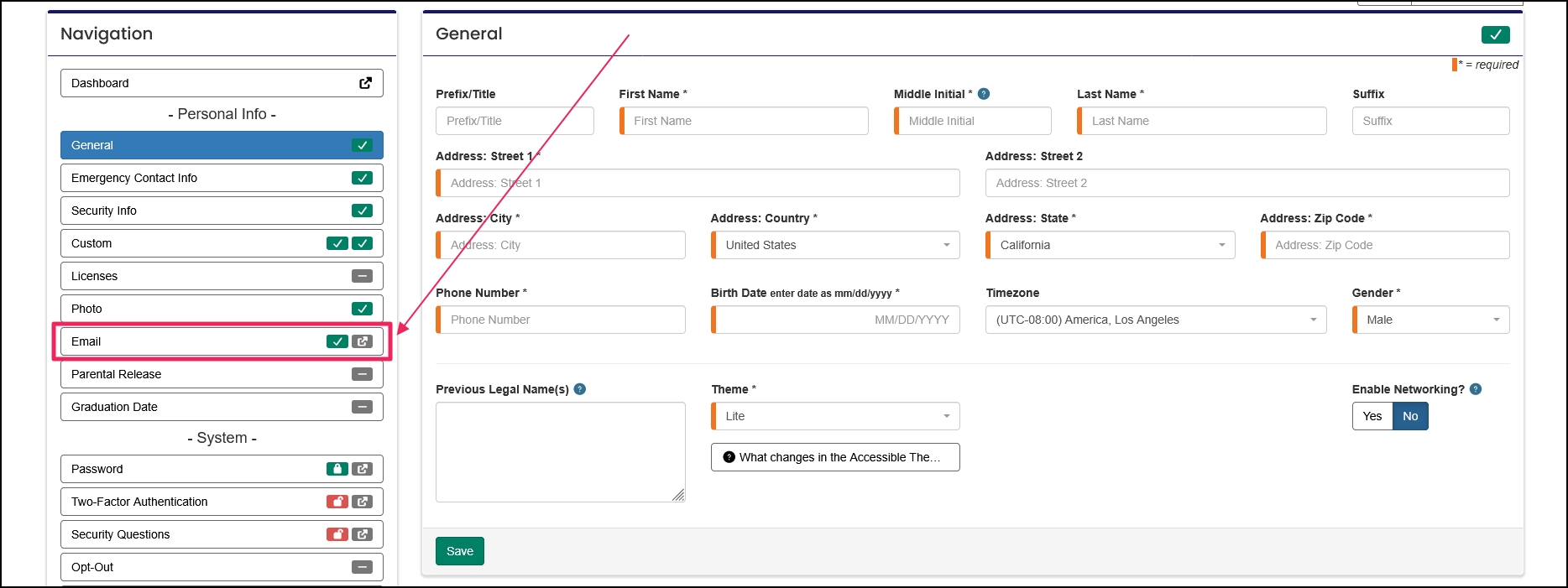
Task: Open the Password navigation item
Action: (222, 469)
